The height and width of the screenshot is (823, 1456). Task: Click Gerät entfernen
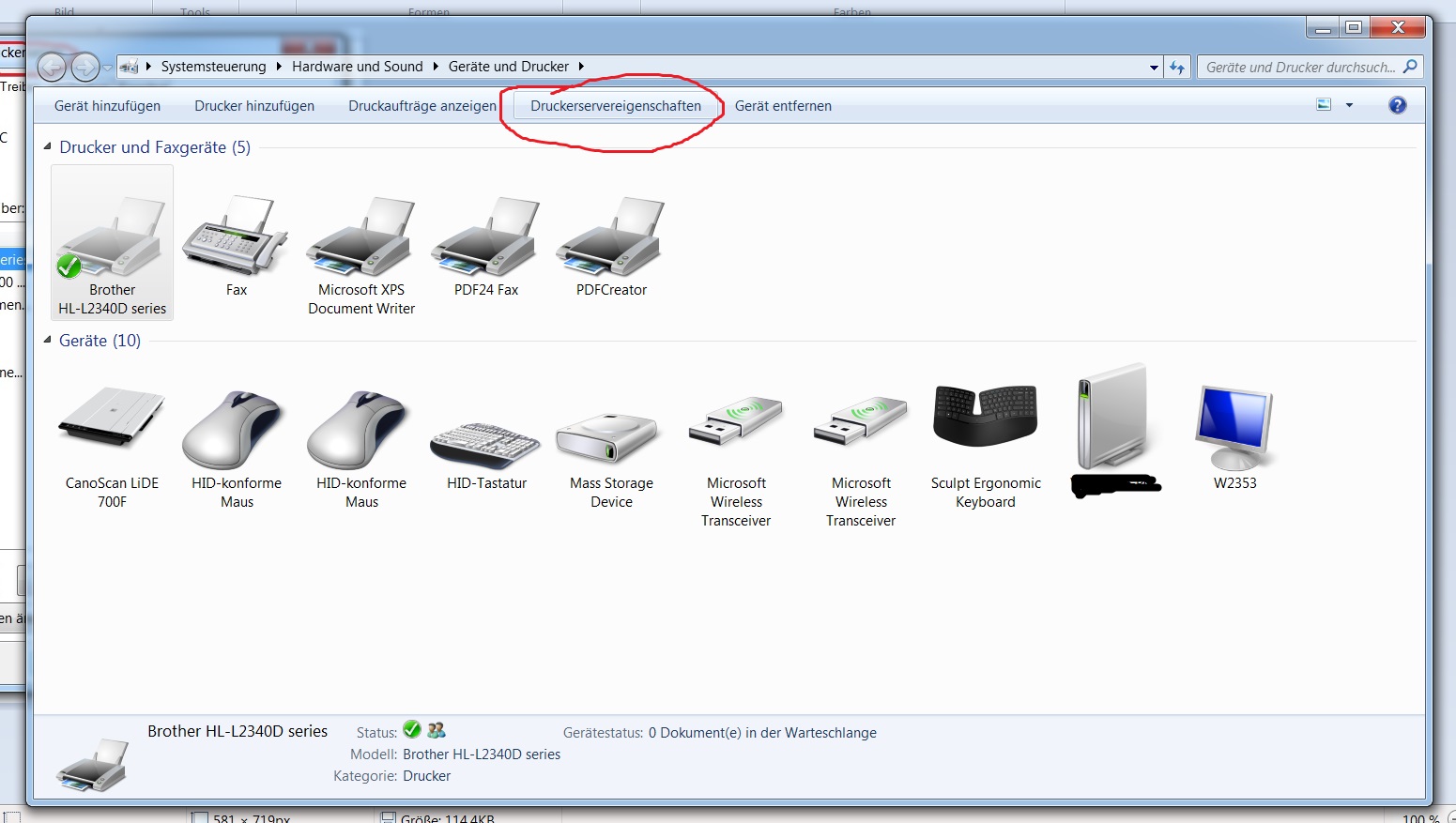tap(783, 106)
